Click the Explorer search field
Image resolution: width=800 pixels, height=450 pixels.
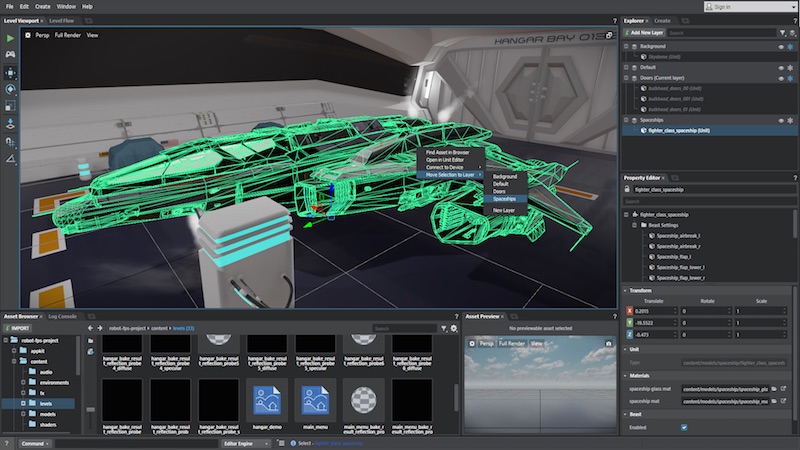pyautogui.click(x=721, y=33)
